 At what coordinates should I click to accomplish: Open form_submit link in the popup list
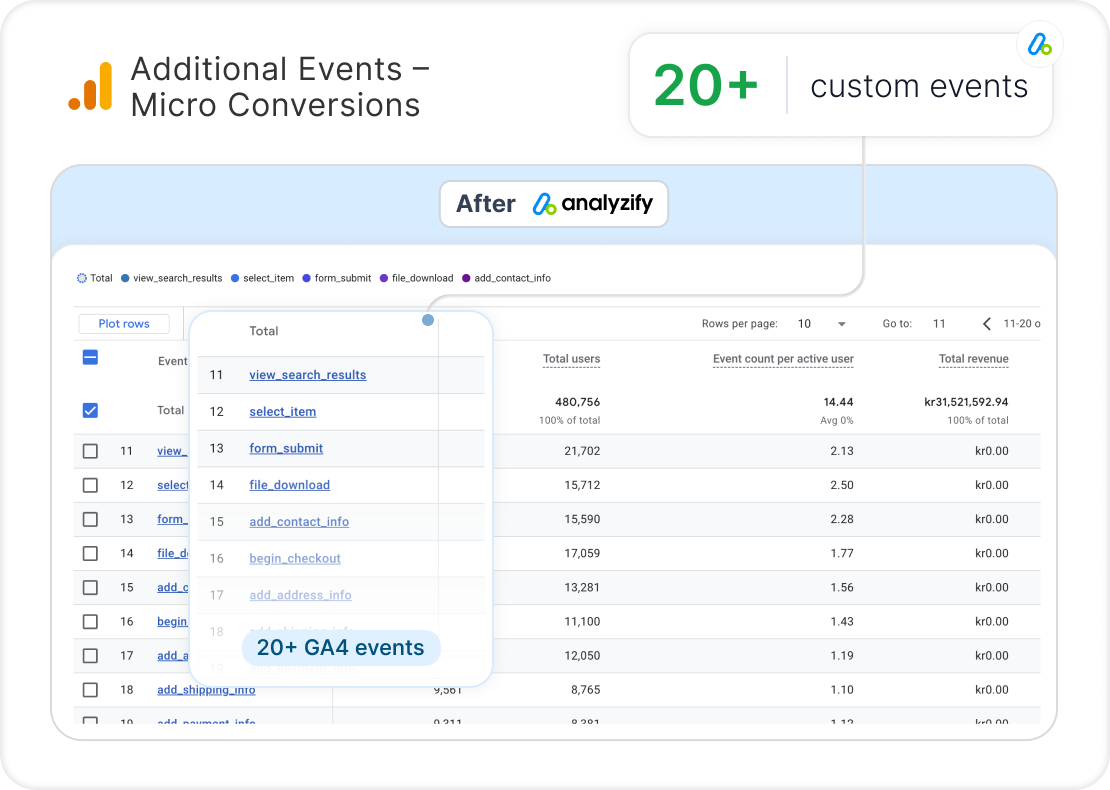(286, 448)
